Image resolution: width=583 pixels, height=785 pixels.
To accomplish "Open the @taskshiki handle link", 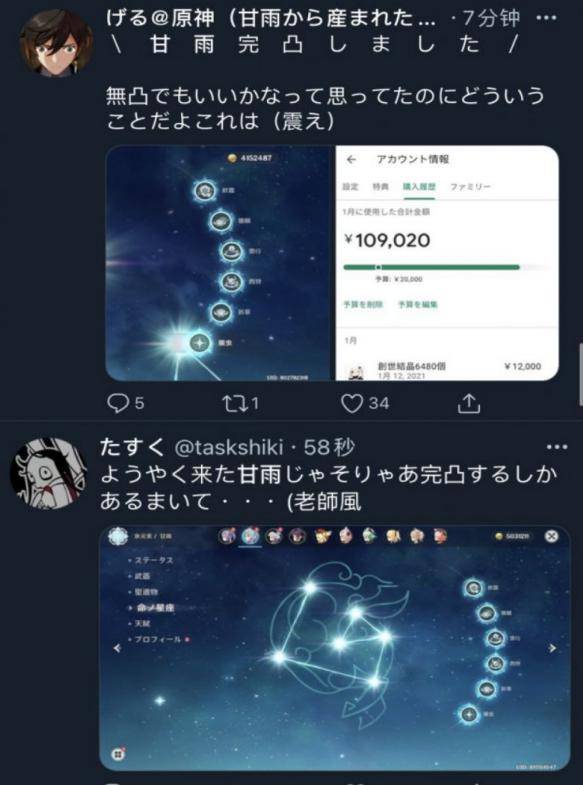I will (229, 447).
